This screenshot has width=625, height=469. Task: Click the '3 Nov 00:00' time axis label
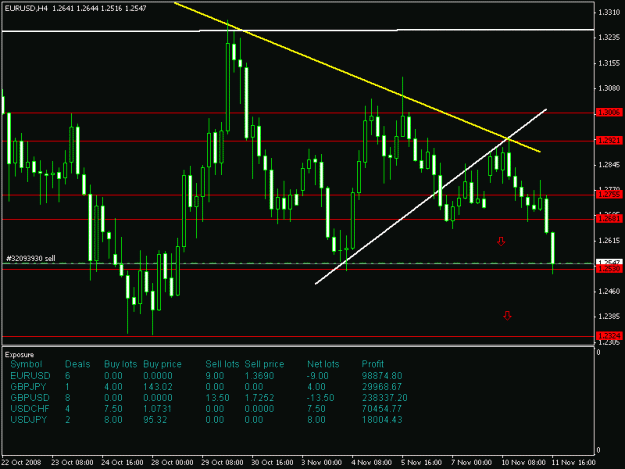(x=322, y=462)
